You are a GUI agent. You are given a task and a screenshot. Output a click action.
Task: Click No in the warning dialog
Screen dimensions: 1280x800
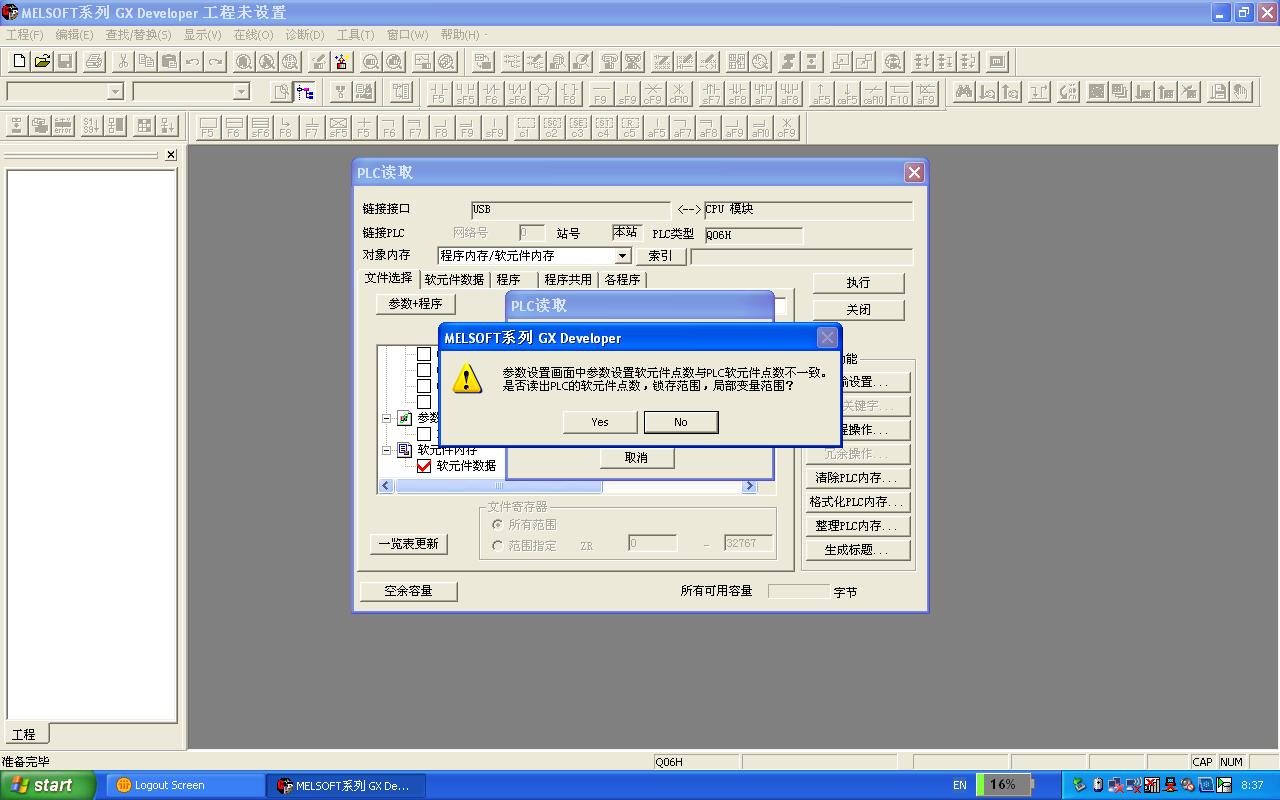tap(680, 422)
